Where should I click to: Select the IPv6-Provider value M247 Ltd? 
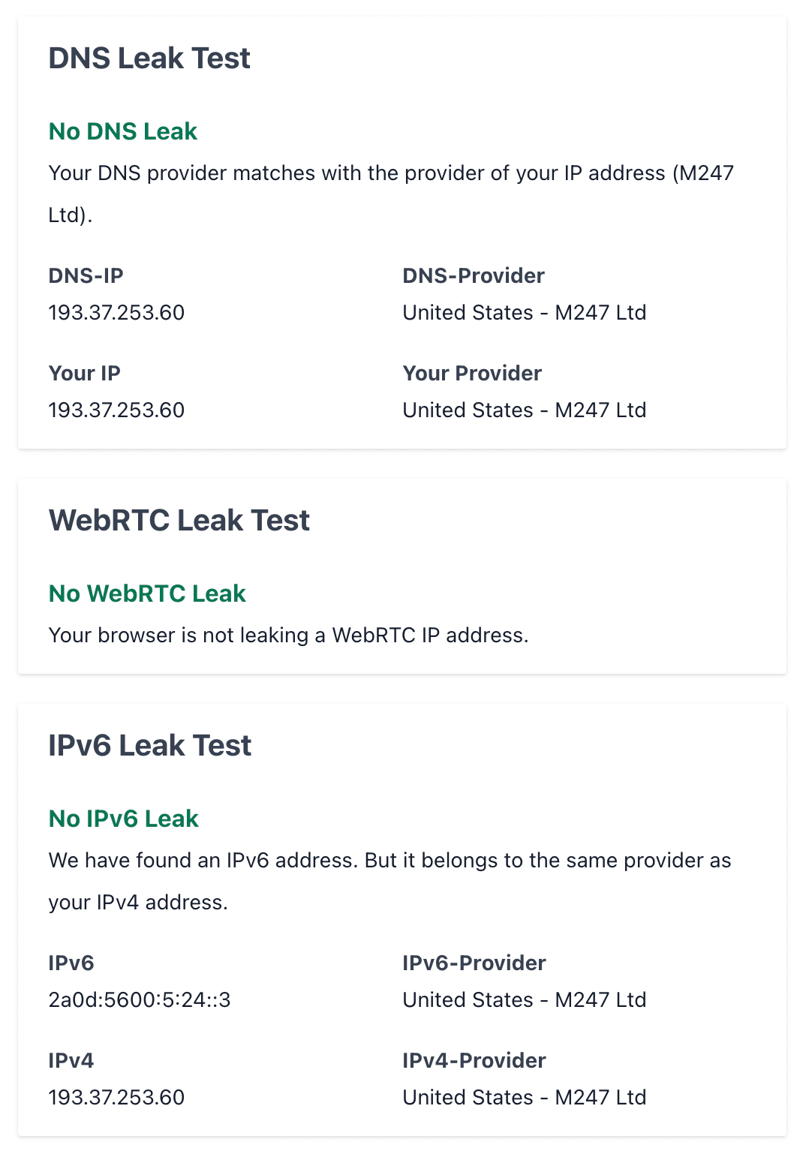[x=524, y=999]
